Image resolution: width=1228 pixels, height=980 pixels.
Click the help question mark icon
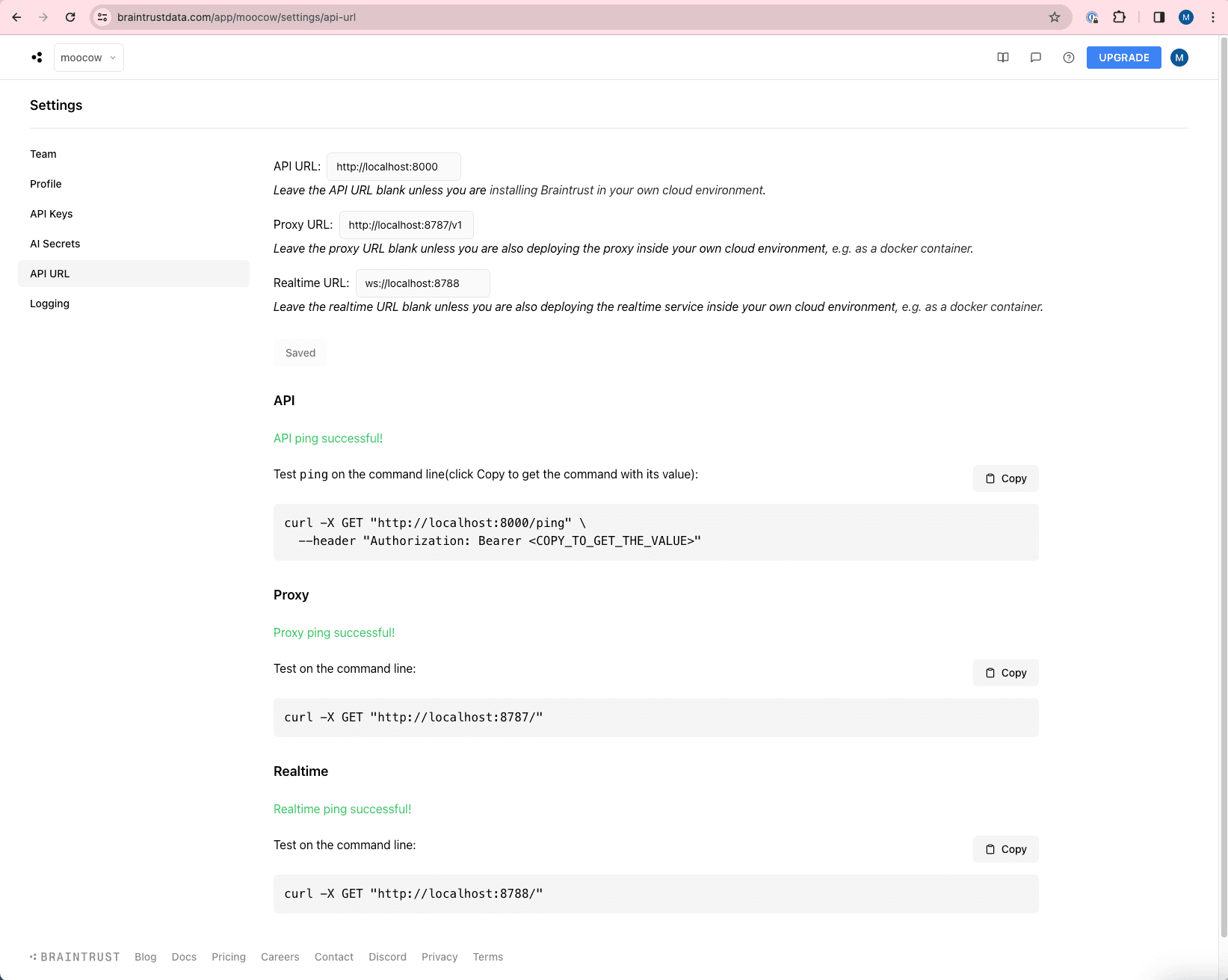[1068, 57]
